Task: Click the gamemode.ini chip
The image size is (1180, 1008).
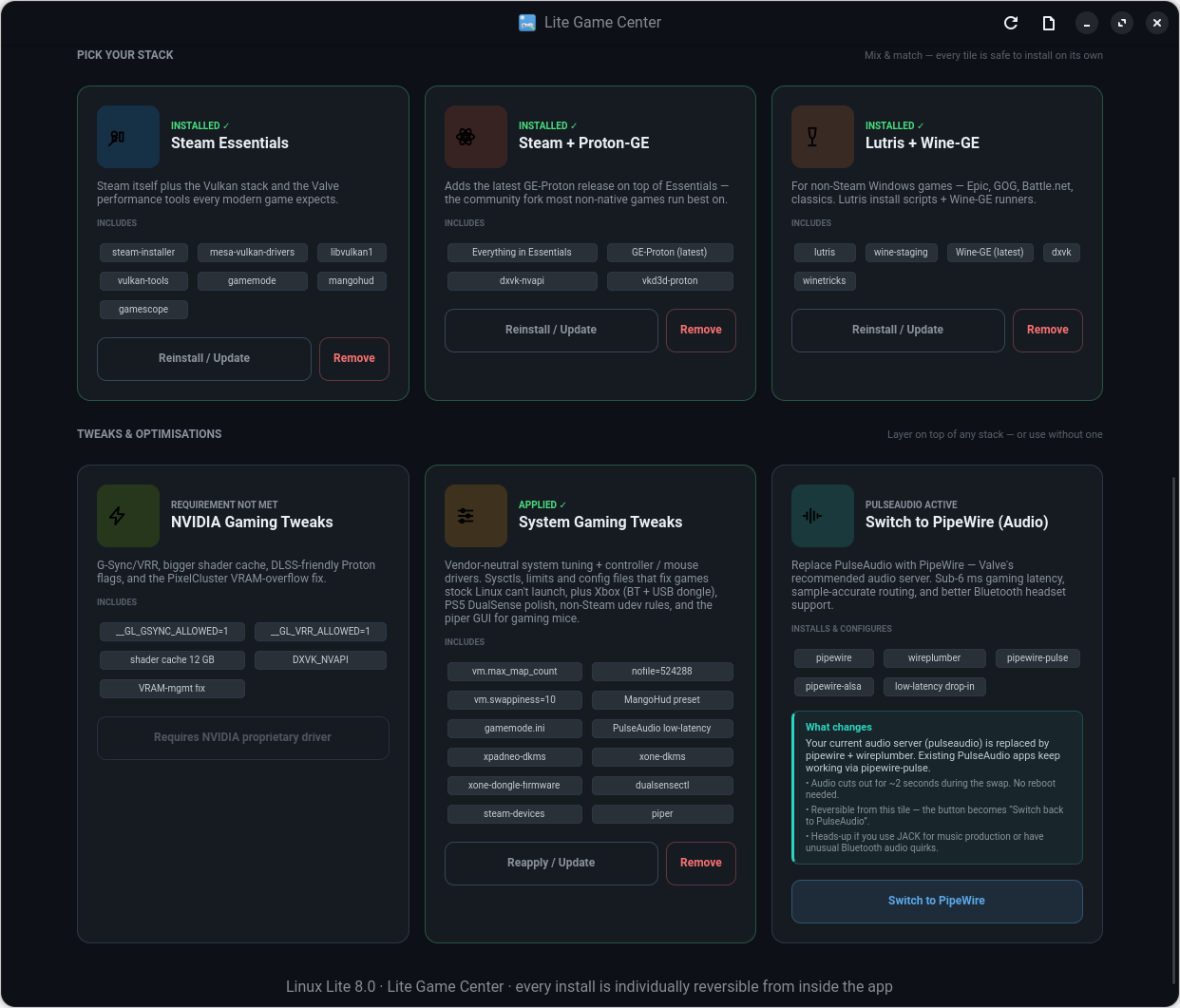Action: (x=515, y=729)
